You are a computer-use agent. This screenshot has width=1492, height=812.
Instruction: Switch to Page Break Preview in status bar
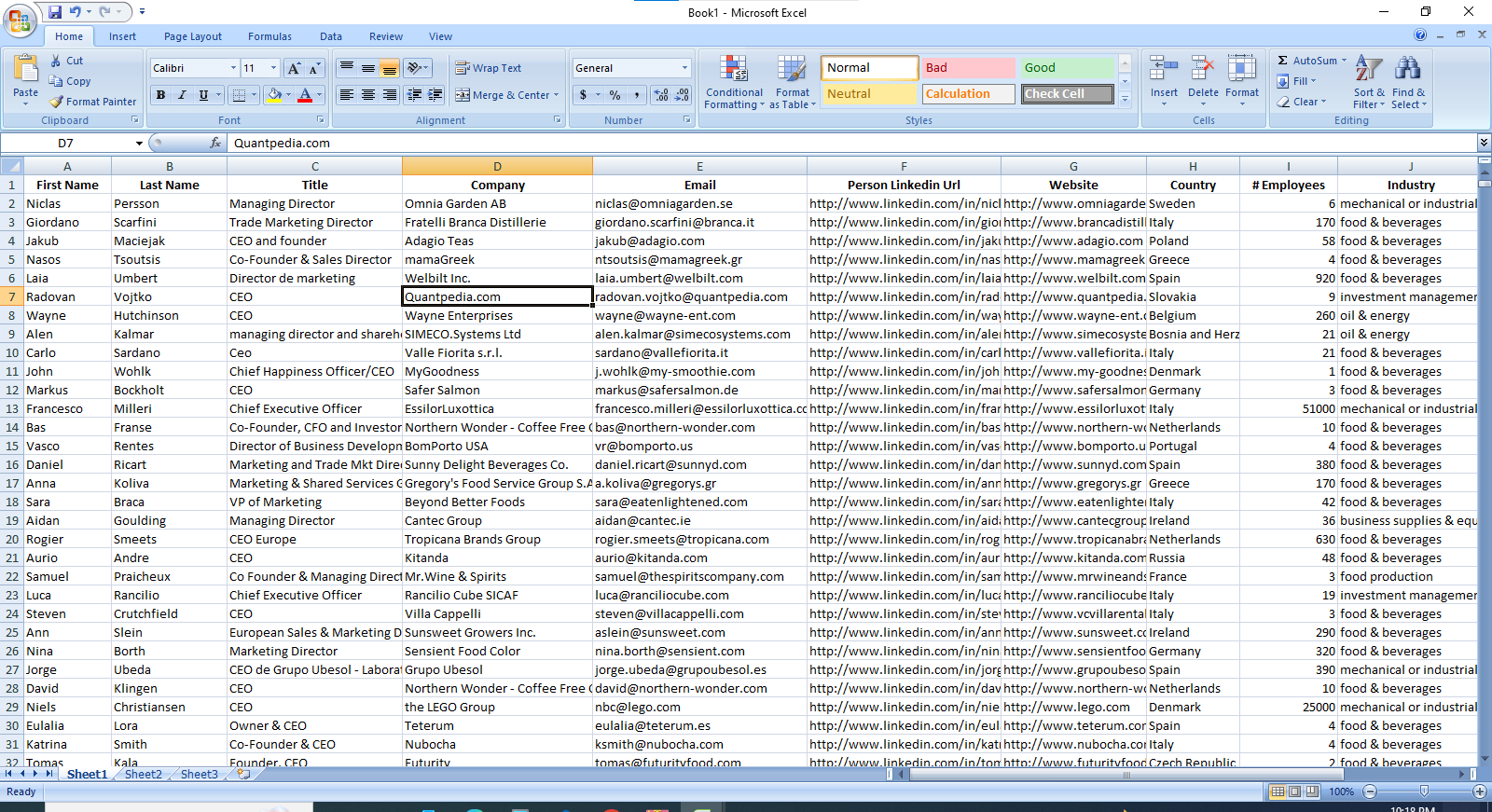click(1313, 791)
